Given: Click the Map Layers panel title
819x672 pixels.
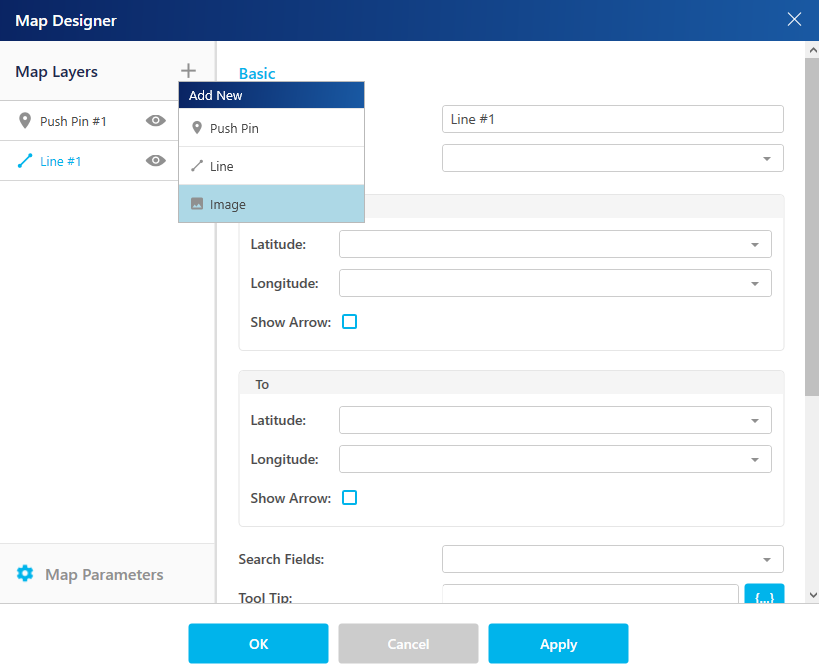Looking at the screenshot, I should (56, 72).
